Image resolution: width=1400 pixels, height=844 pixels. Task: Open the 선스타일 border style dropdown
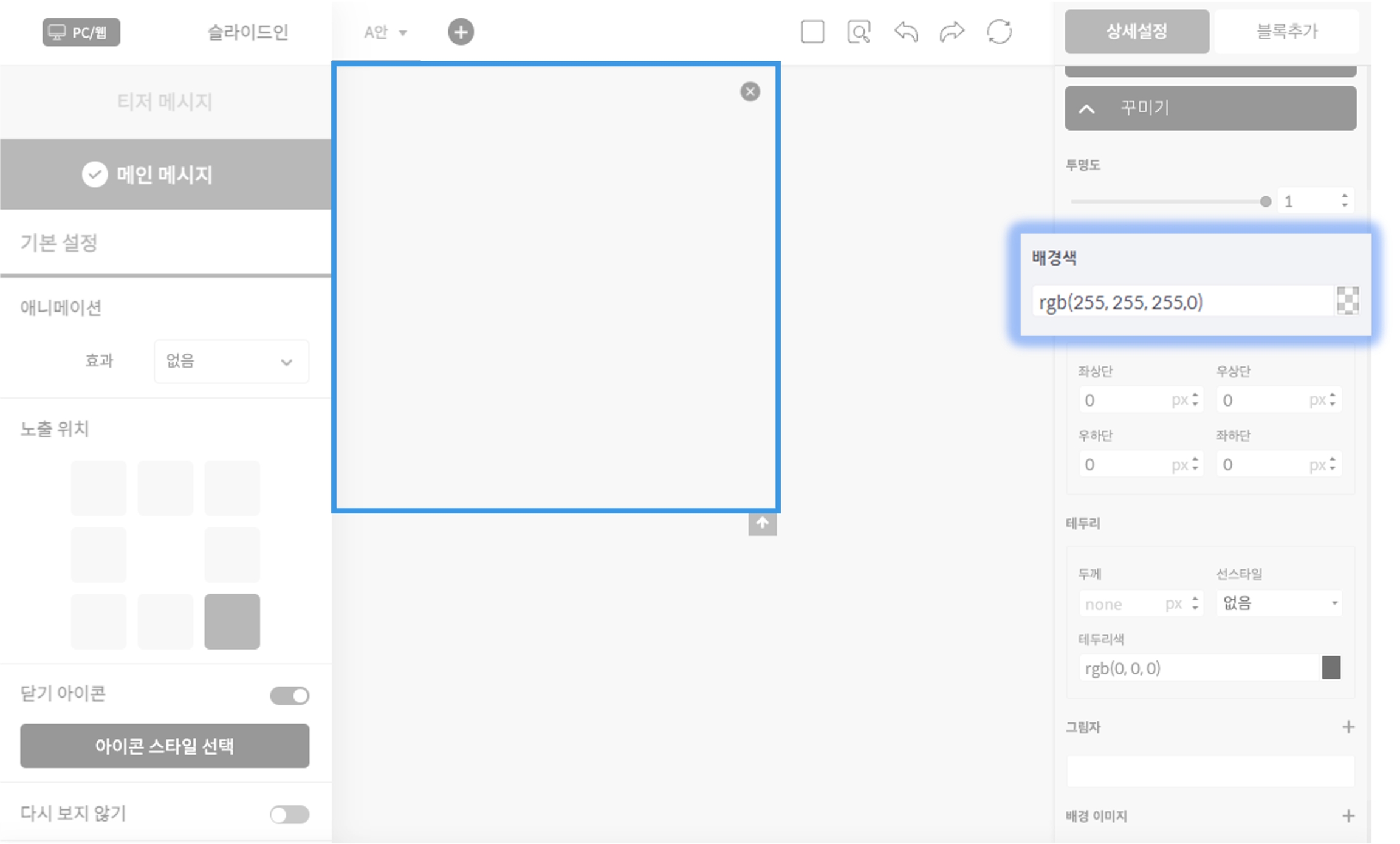pyautogui.click(x=1278, y=603)
